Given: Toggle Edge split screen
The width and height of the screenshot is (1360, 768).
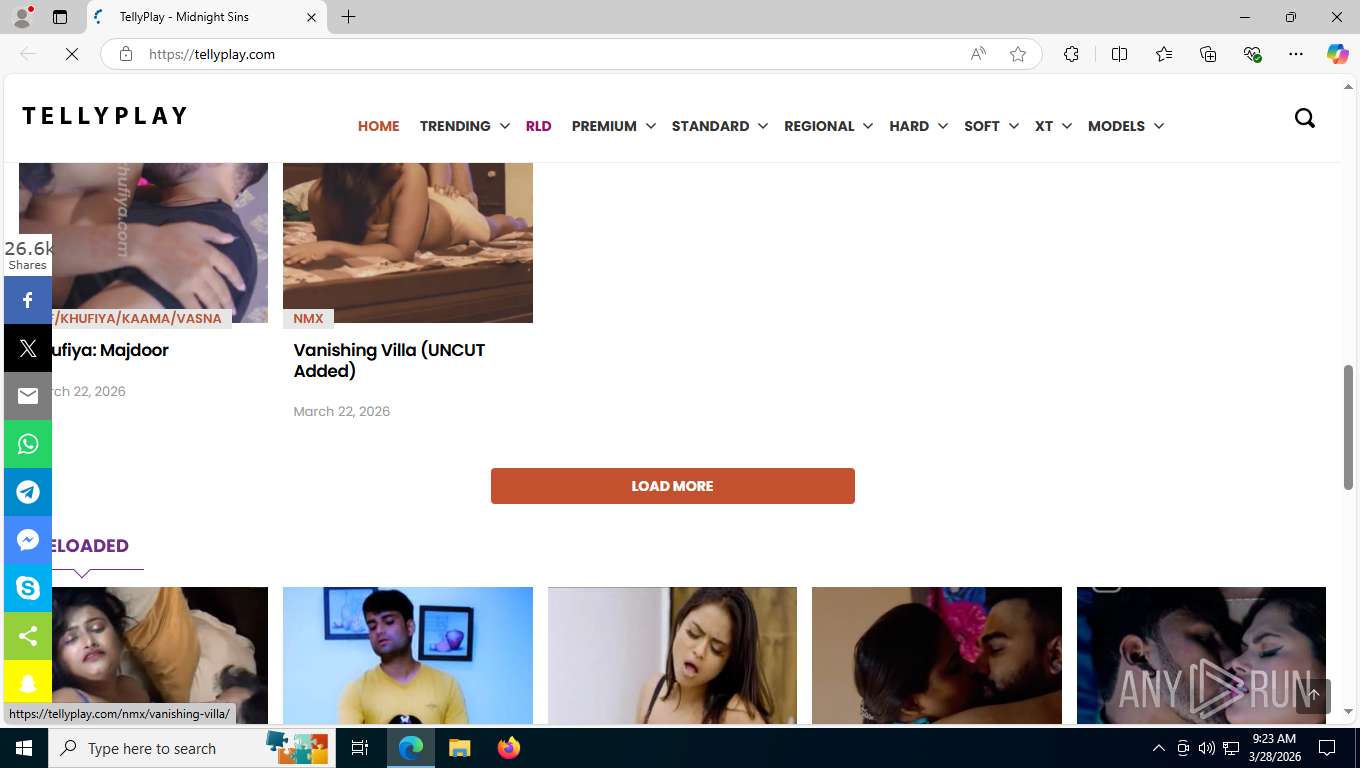Looking at the screenshot, I should coord(1119,54).
